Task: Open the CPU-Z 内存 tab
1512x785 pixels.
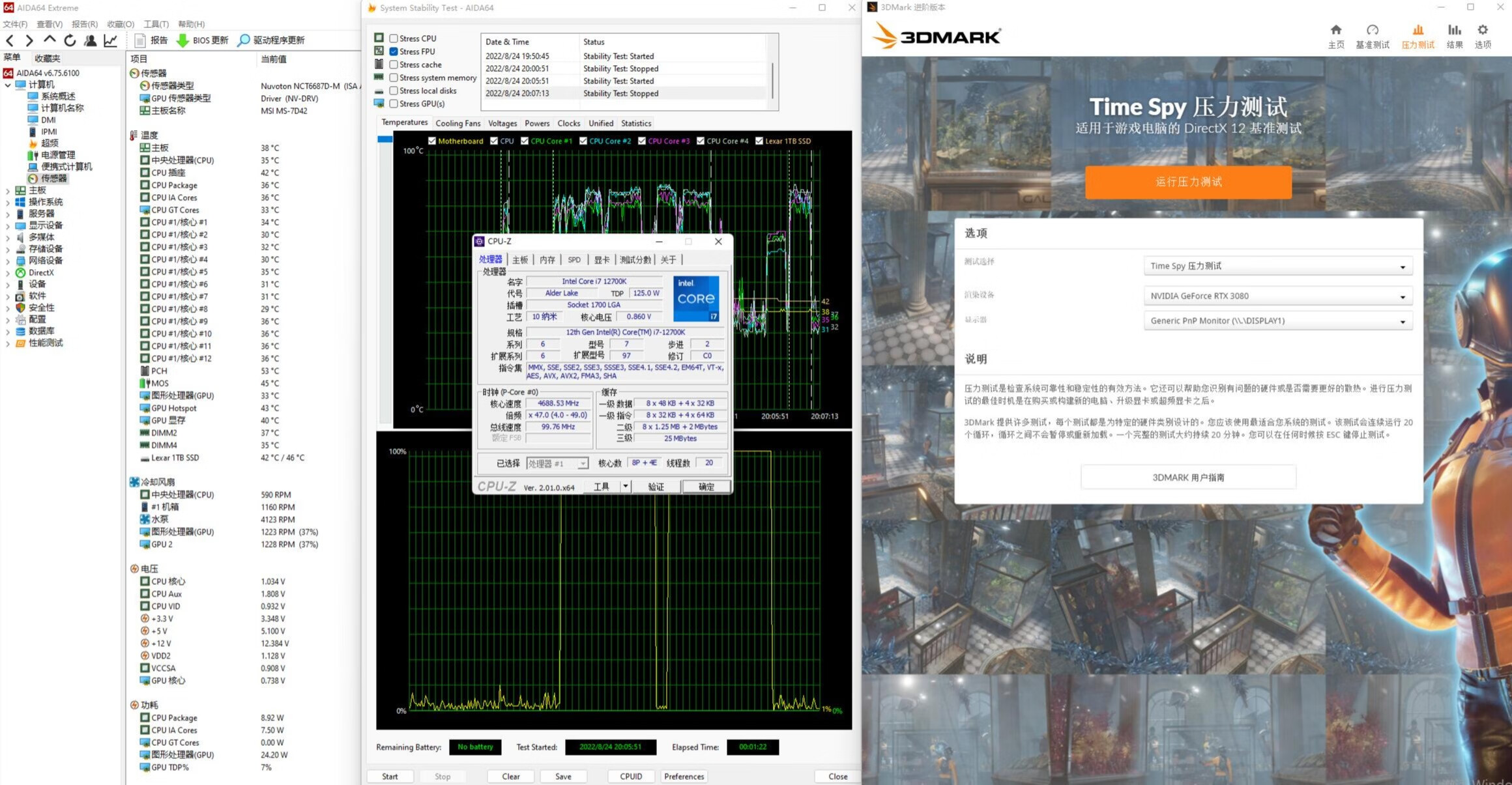Action: tap(547, 260)
